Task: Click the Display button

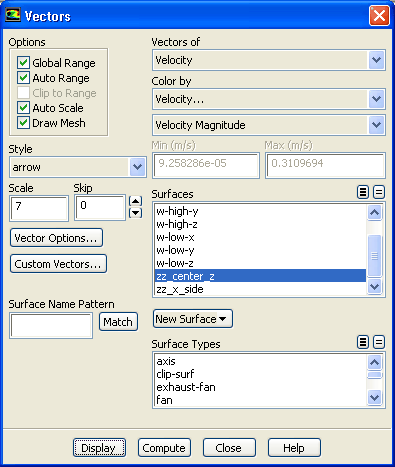Action: pos(99,448)
